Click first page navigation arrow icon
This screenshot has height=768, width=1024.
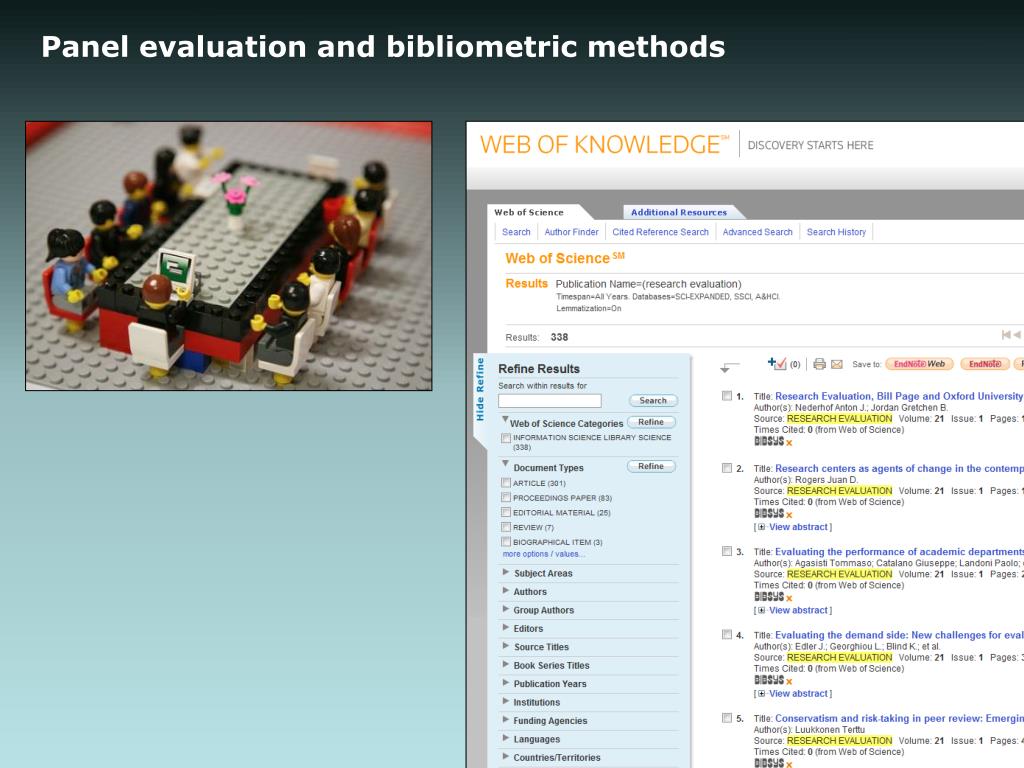(1006, 335)
